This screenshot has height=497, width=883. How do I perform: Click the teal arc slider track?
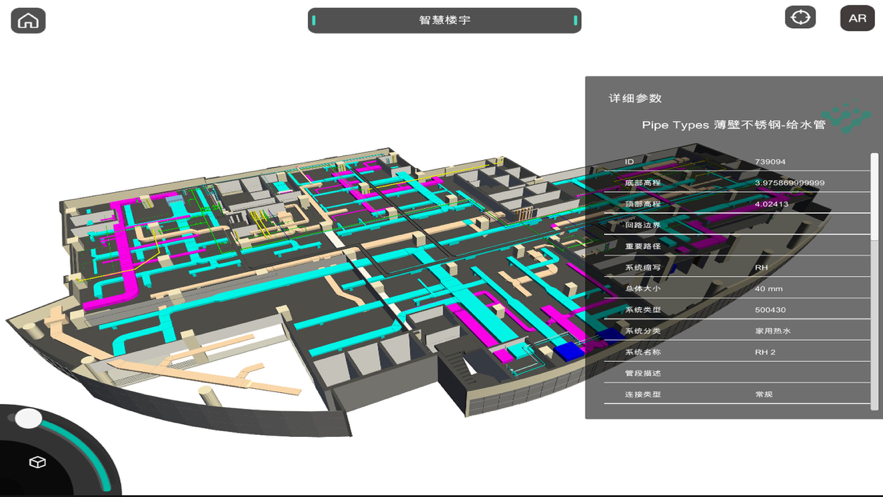point(93,452)
